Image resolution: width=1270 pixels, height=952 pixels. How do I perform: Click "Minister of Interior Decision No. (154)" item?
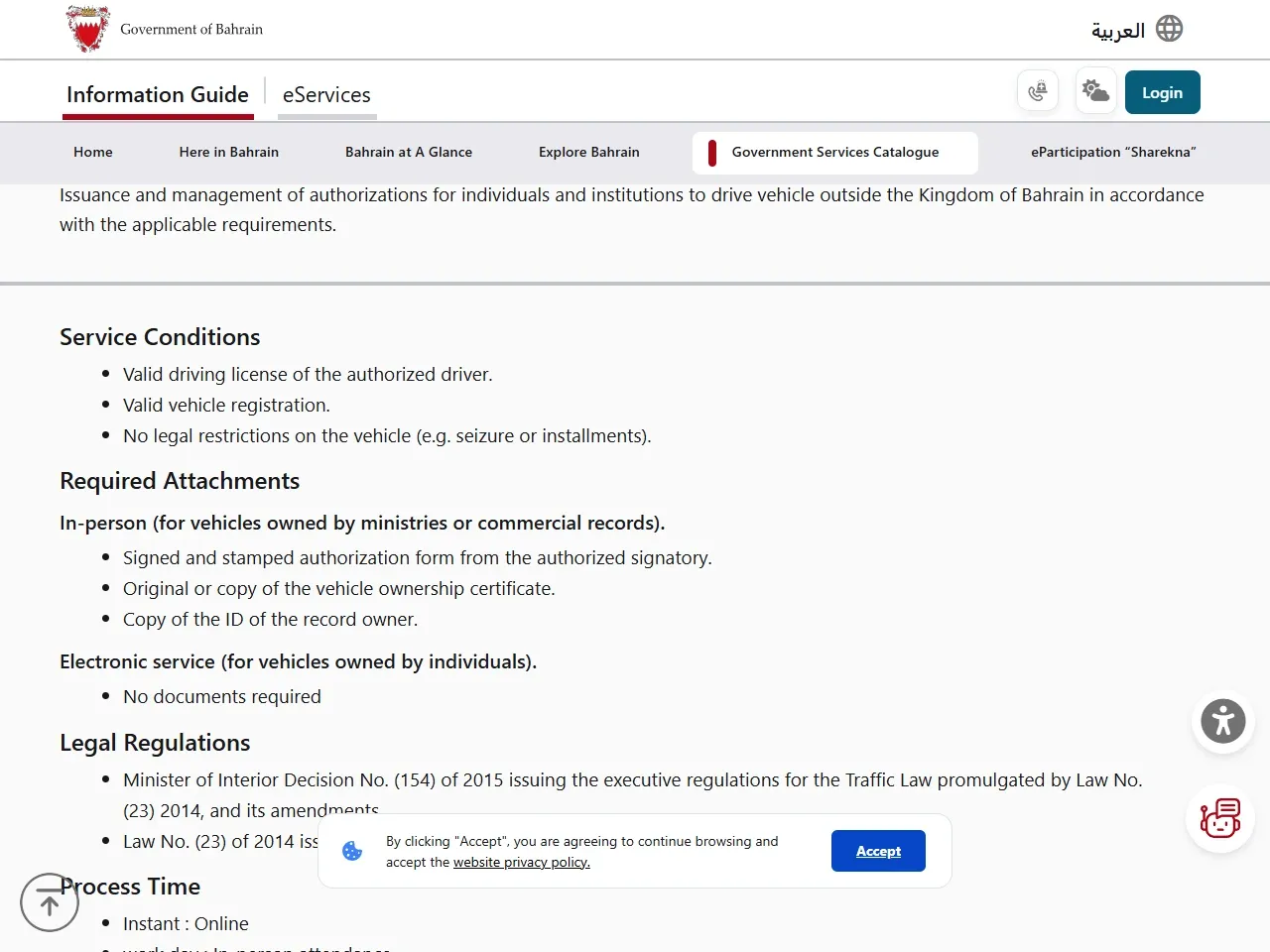click(x=633, y=794)
